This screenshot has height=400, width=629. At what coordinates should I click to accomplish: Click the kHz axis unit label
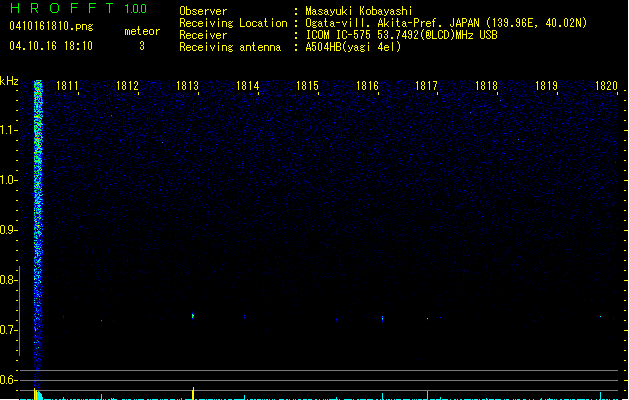[9, 81]
